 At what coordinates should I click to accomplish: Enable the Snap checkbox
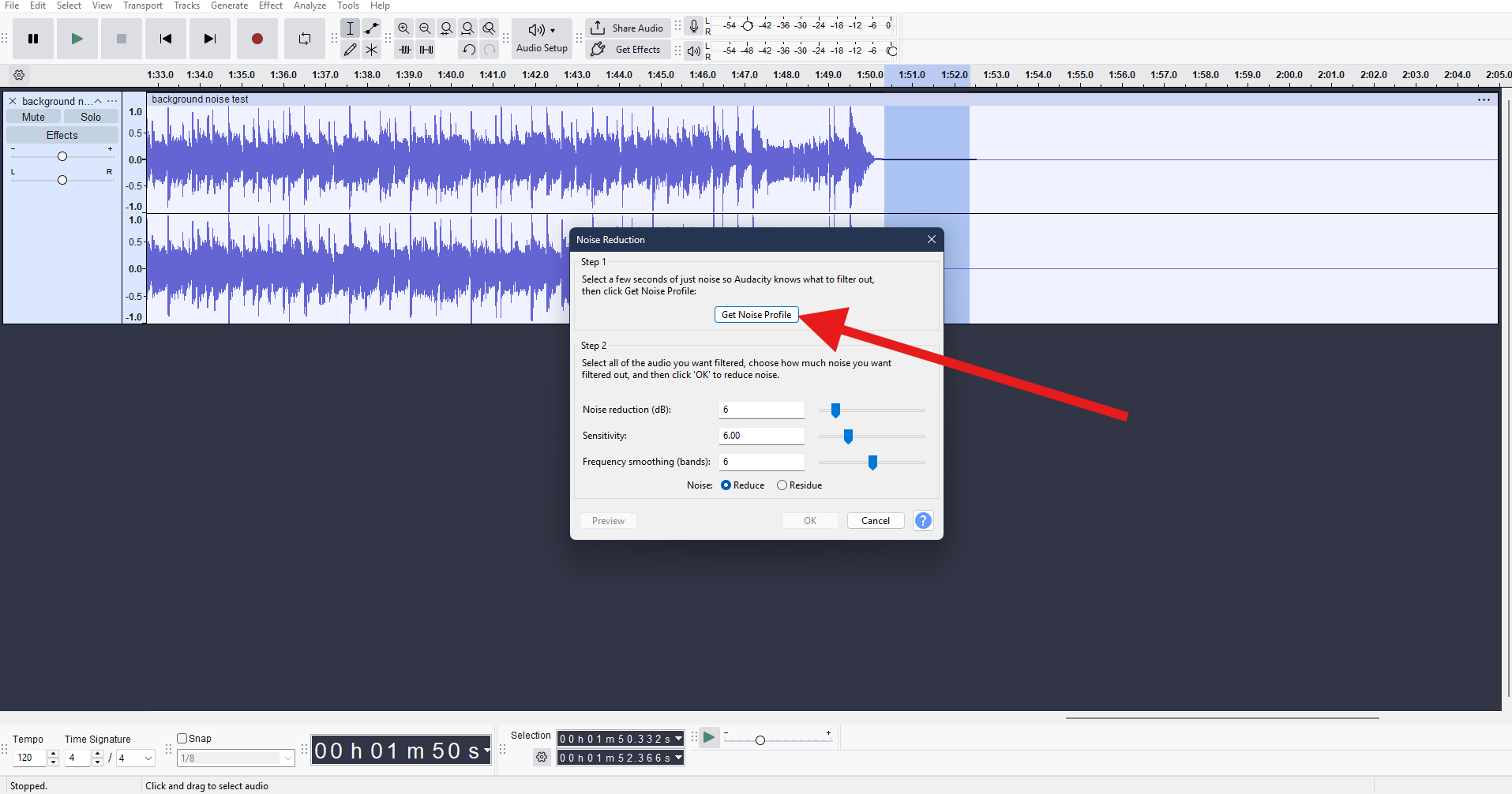[x=182, y=738]
